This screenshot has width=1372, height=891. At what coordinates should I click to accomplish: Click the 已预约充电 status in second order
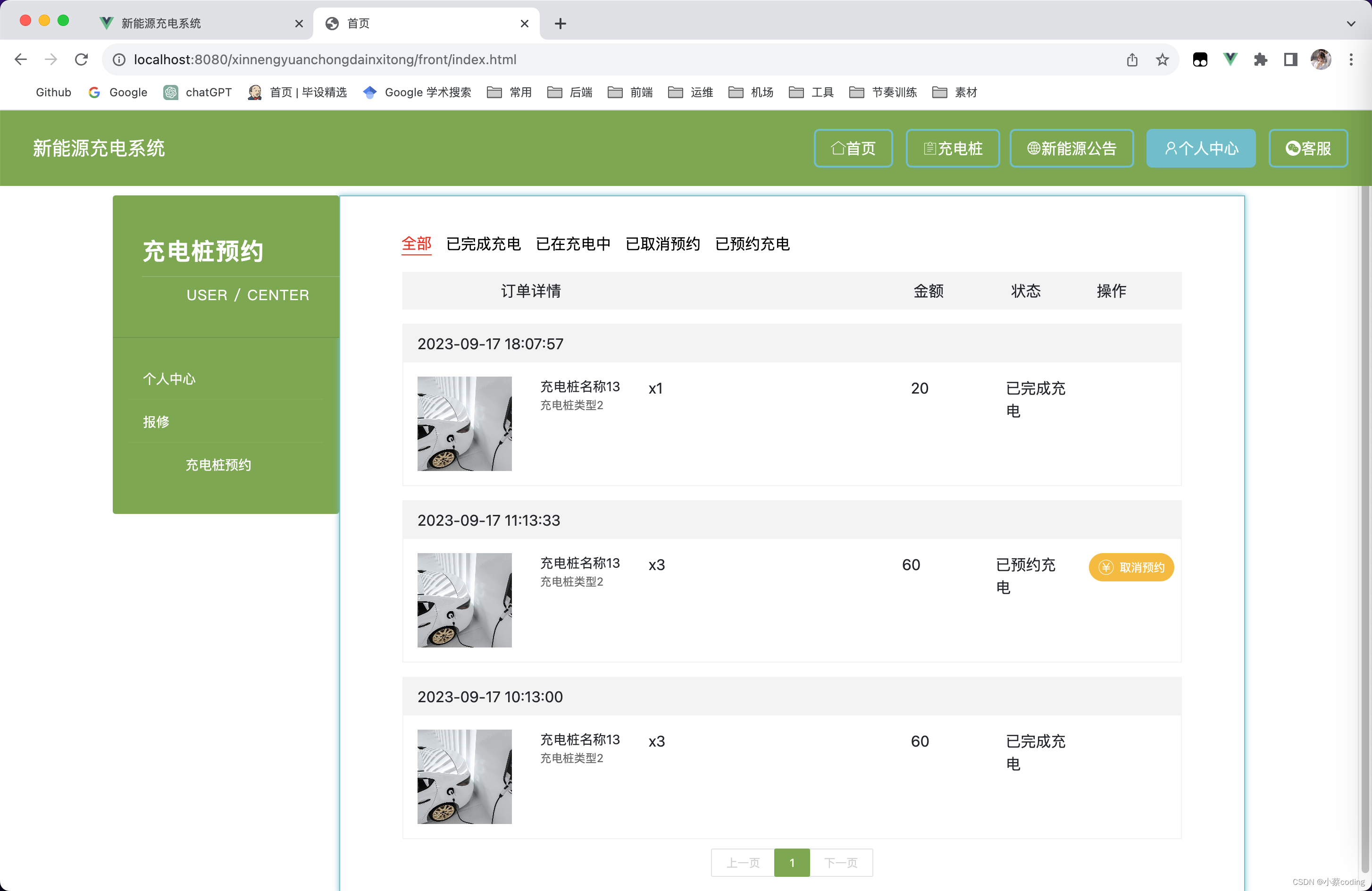pos(1026,576)
